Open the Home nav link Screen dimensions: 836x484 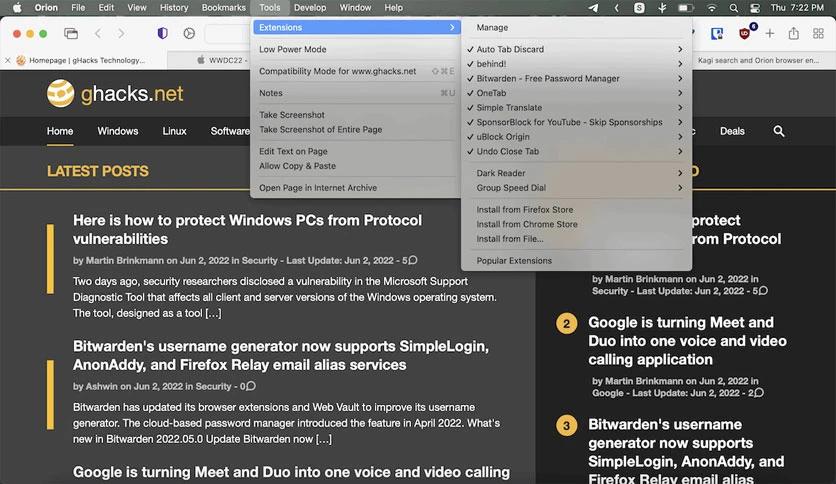(60, 131)
